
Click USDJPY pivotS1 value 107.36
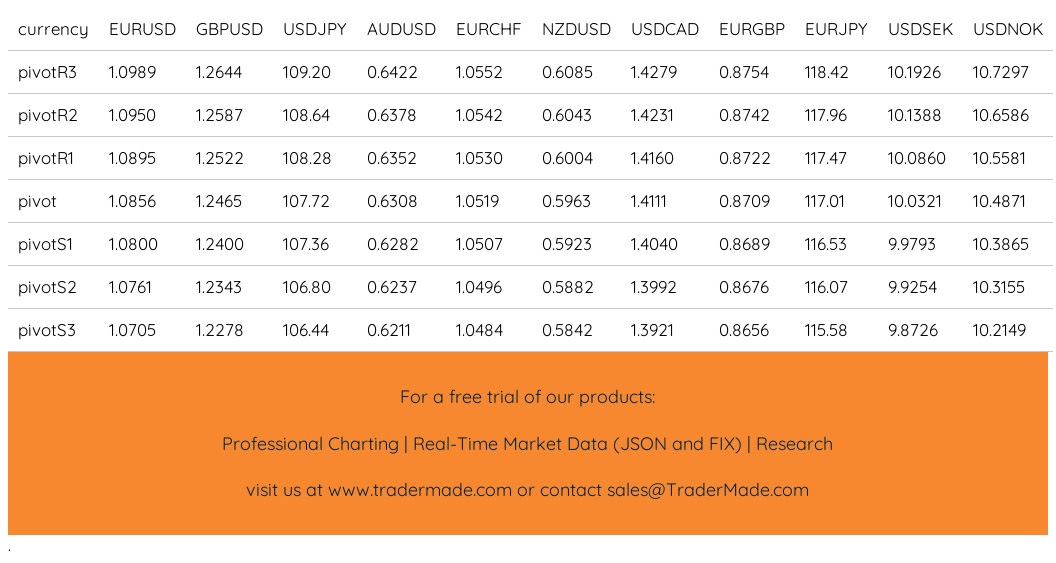[x=306, y=244]
